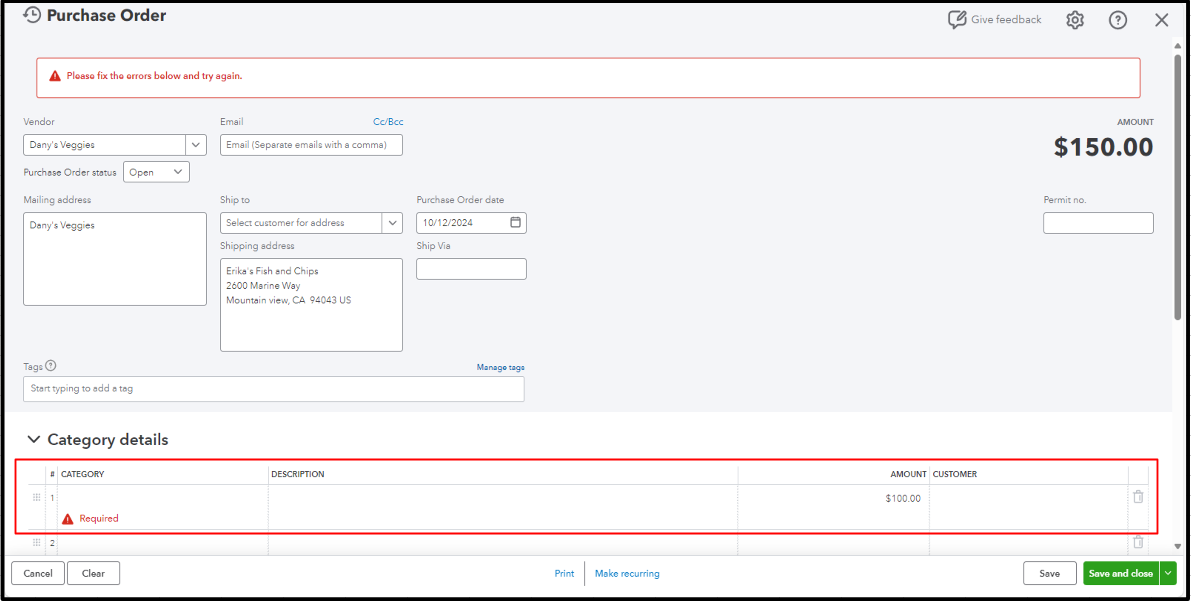Click the Tags info help icon
The image size is (1191, 601).
tap(51, 365)
